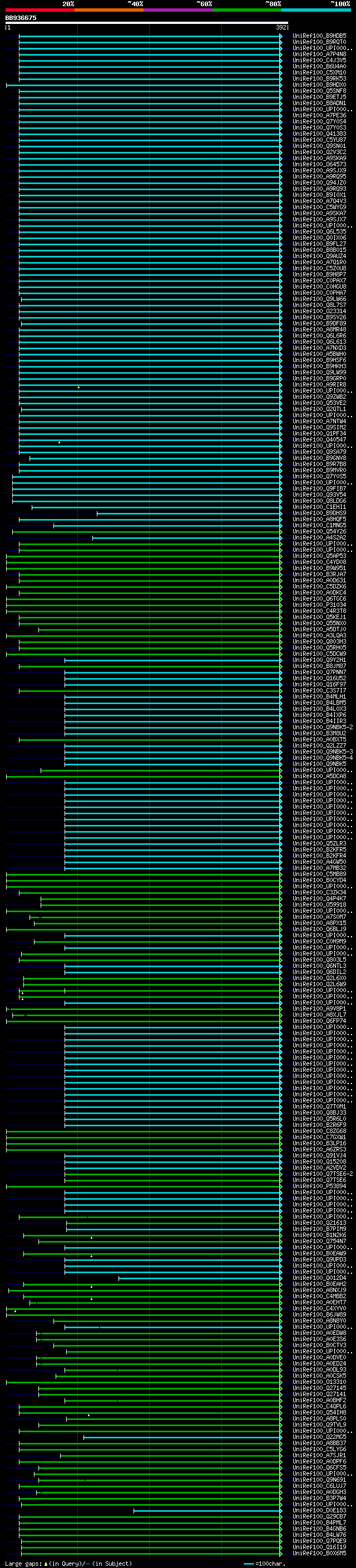Select the UniRef100_A9SKA9 label

pyautogui.click(x=319, y=157)
